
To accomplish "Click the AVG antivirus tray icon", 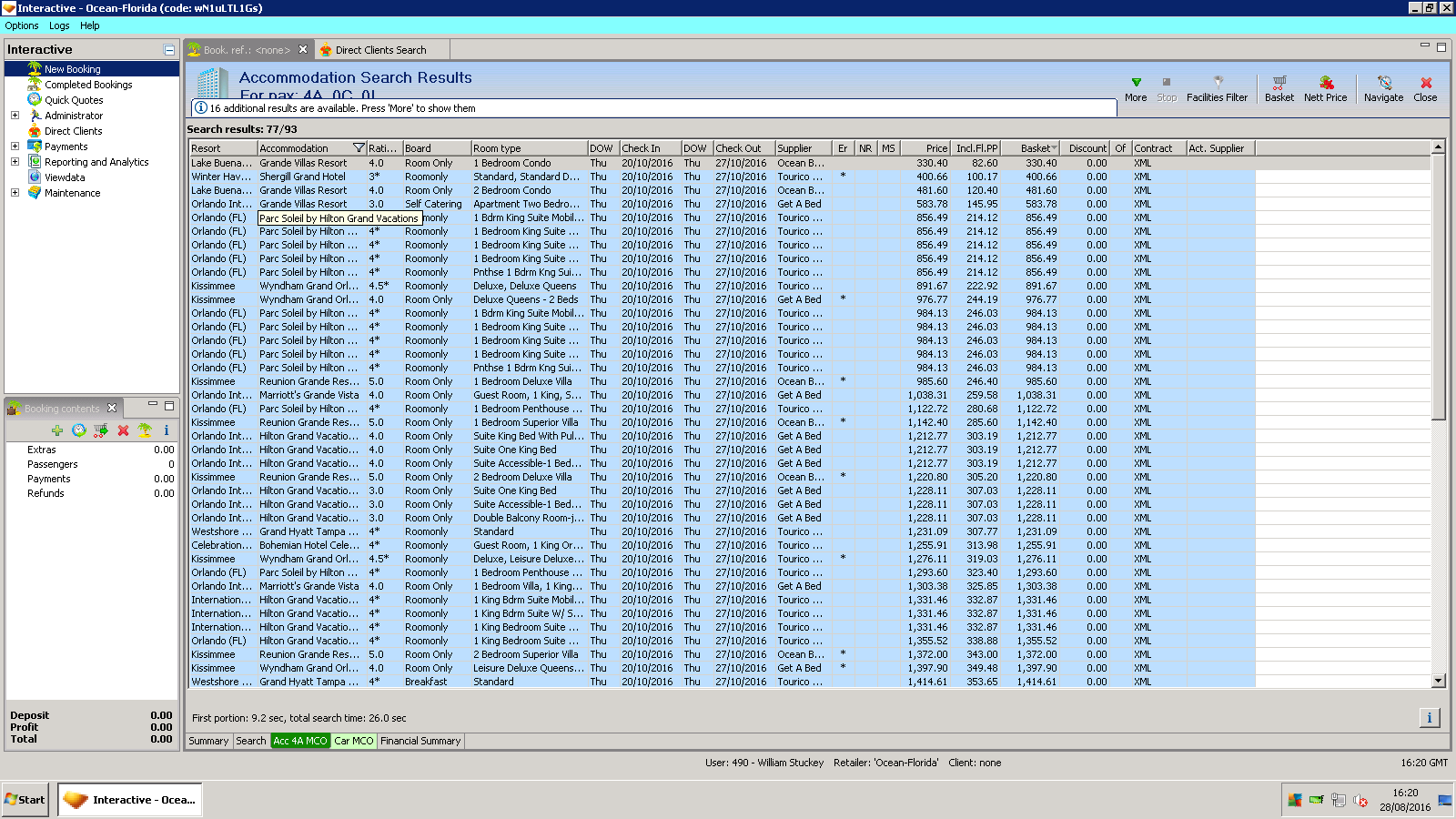I will pyautogui.click(x=1295, y=800).
